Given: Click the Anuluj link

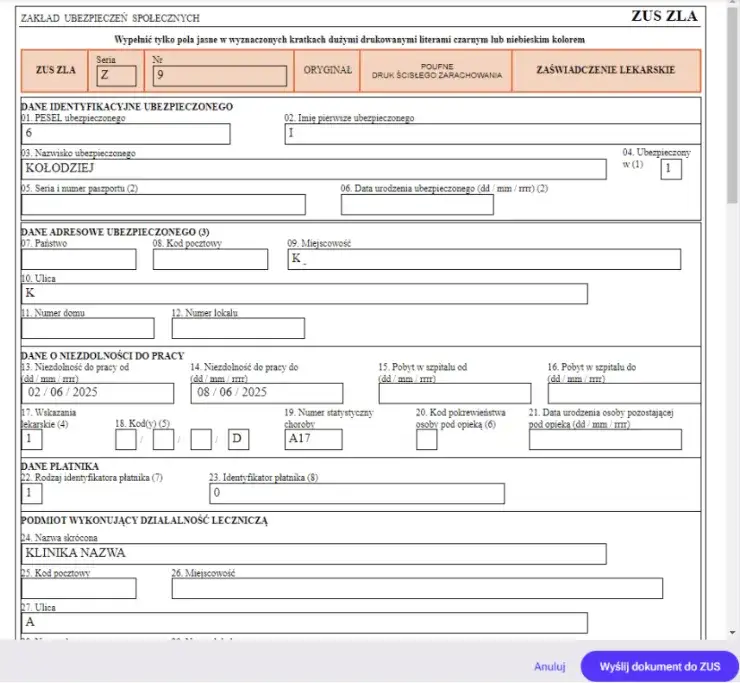Looking at the screenshot, I should 549,667.
